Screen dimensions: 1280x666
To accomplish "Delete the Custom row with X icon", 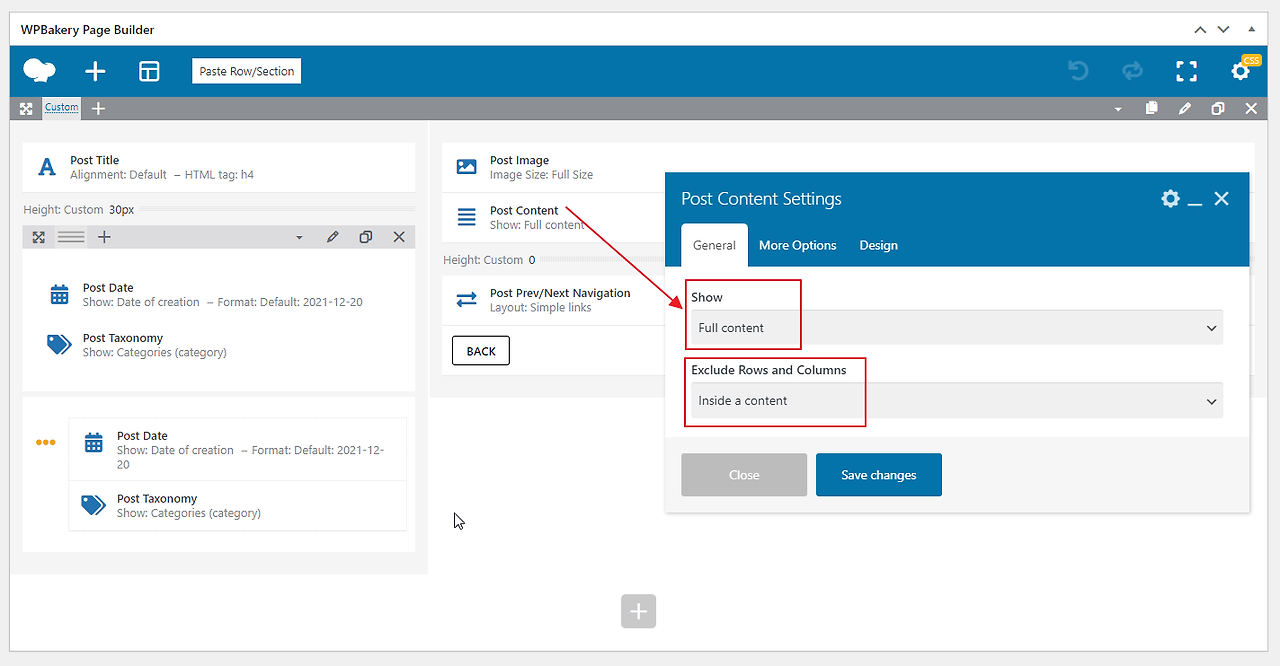I will [x=1251, y=108].
